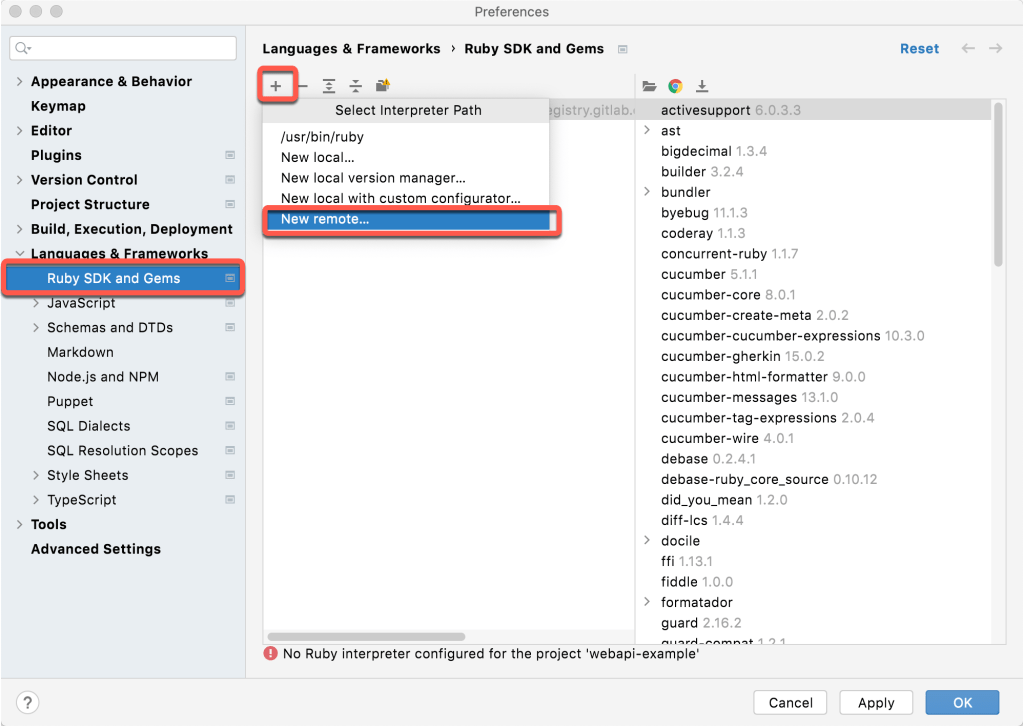Pick /usr/bin/ruby interpreter path
1023x726 pixels.
(x=322, y=137)
